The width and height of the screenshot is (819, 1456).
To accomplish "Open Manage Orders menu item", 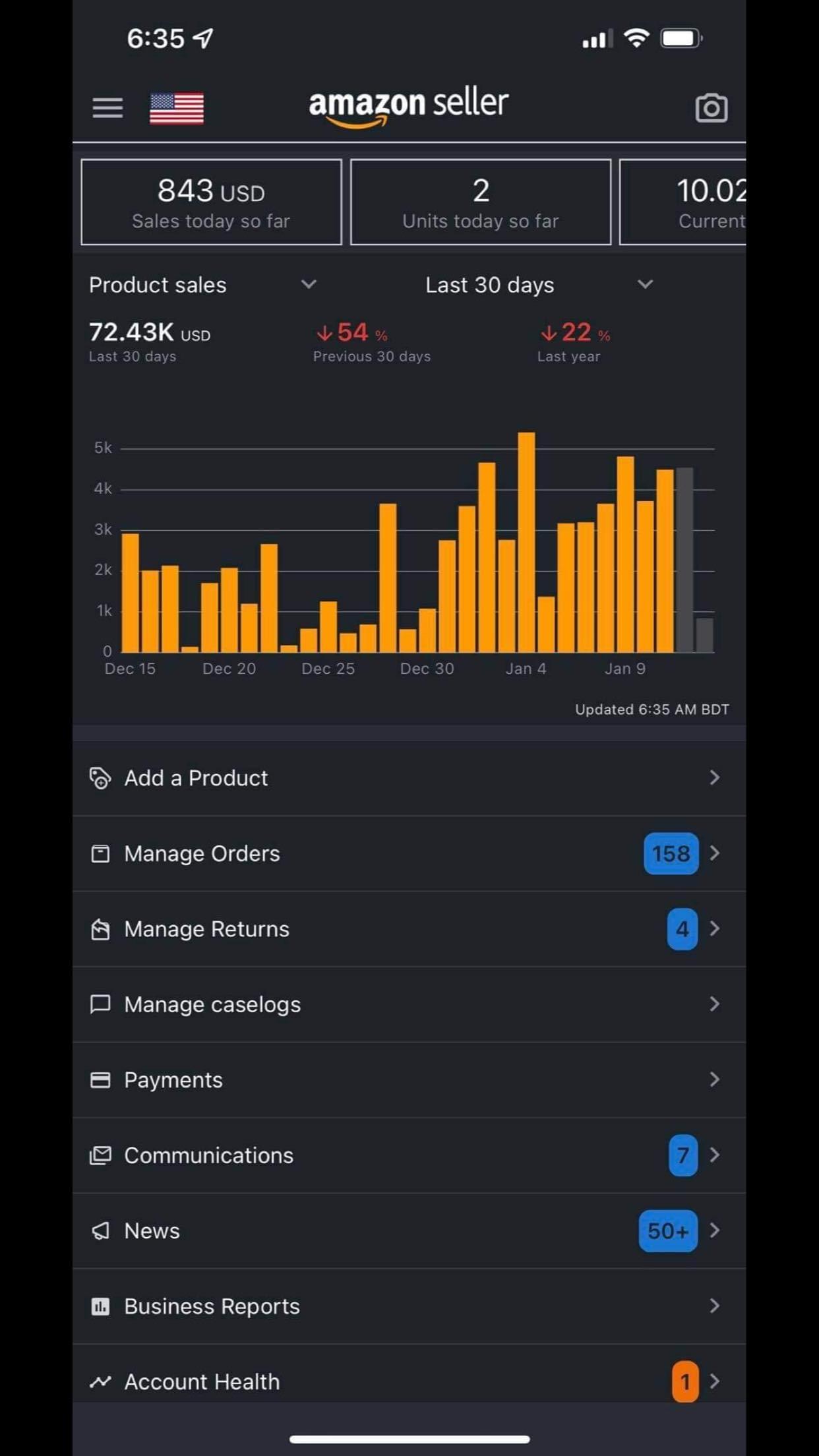I will (x=202, y=854).
